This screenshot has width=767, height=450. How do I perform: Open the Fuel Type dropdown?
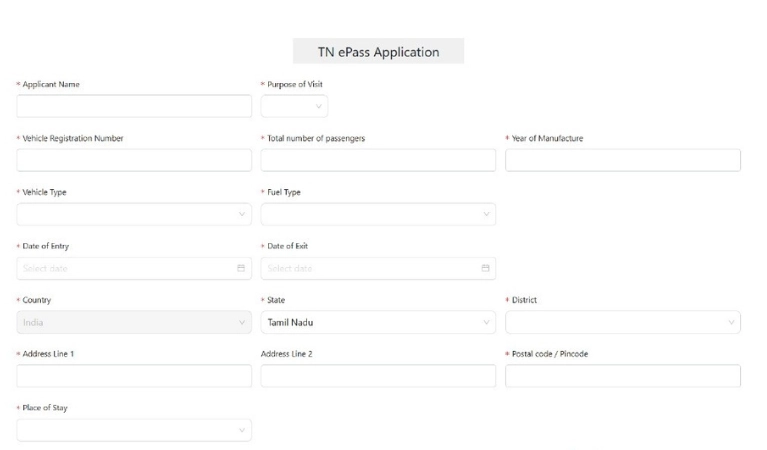[x=378, y=214]
